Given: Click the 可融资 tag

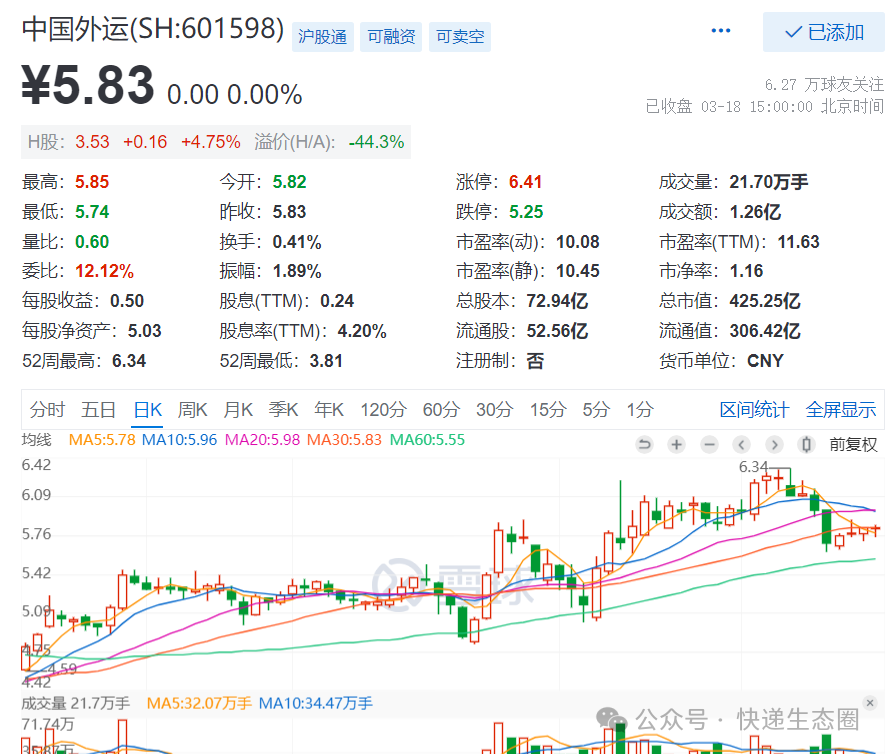Looking at the screenshot, I should (x=391, y=37).
